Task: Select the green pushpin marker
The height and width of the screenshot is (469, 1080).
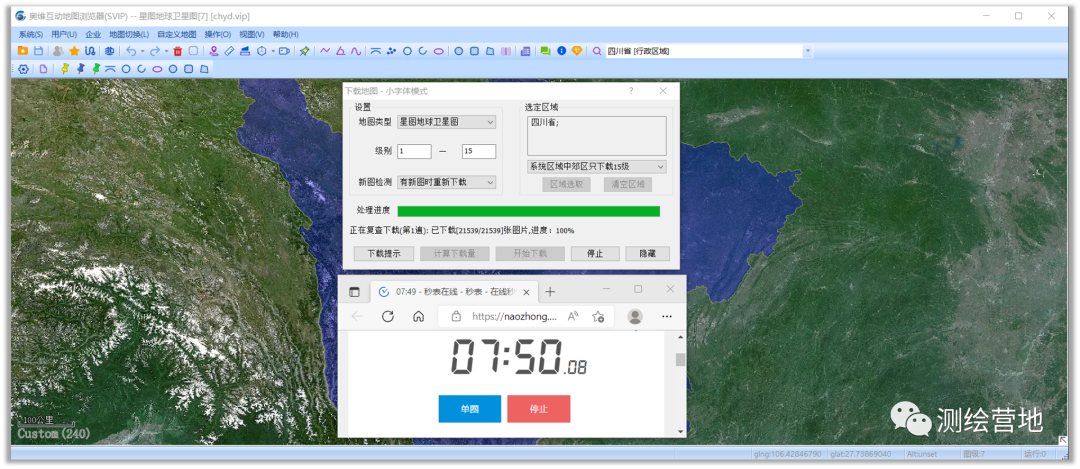Action: [x=96, y=68]
